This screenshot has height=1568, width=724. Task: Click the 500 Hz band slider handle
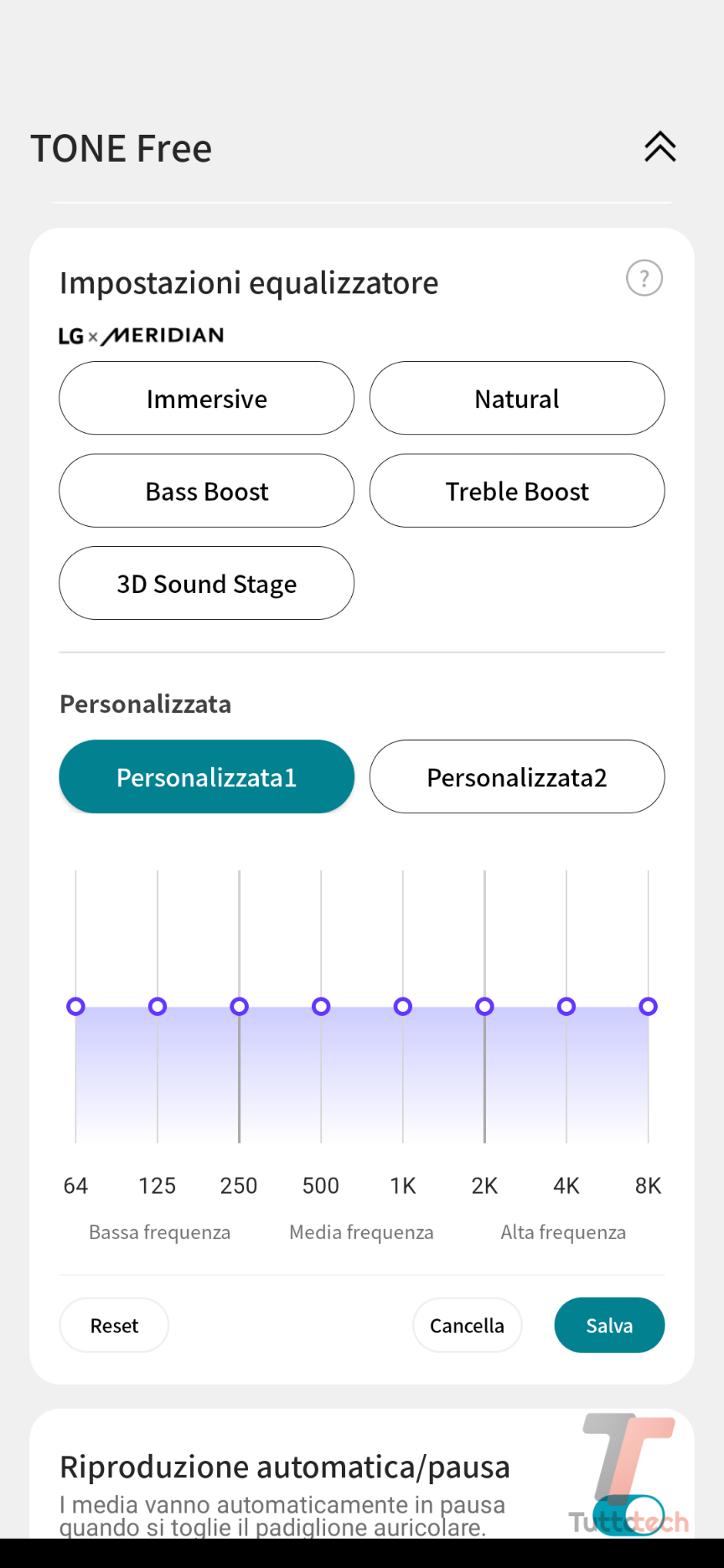coord(321,1006)
